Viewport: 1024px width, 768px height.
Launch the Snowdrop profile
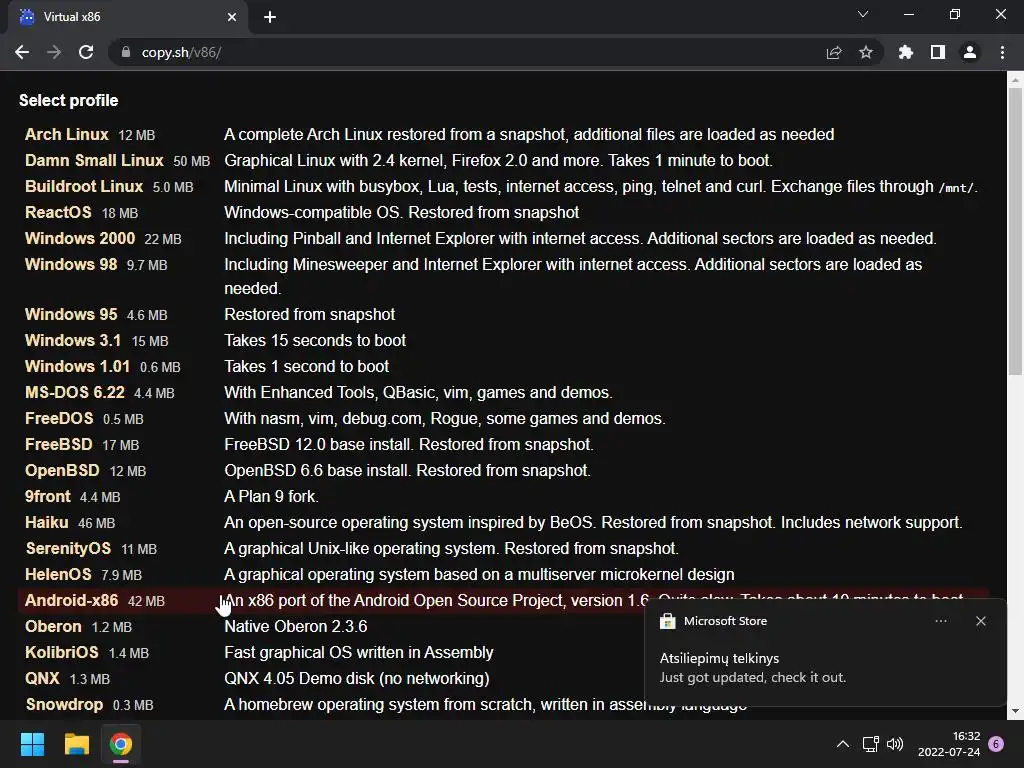tap(64, 705)
